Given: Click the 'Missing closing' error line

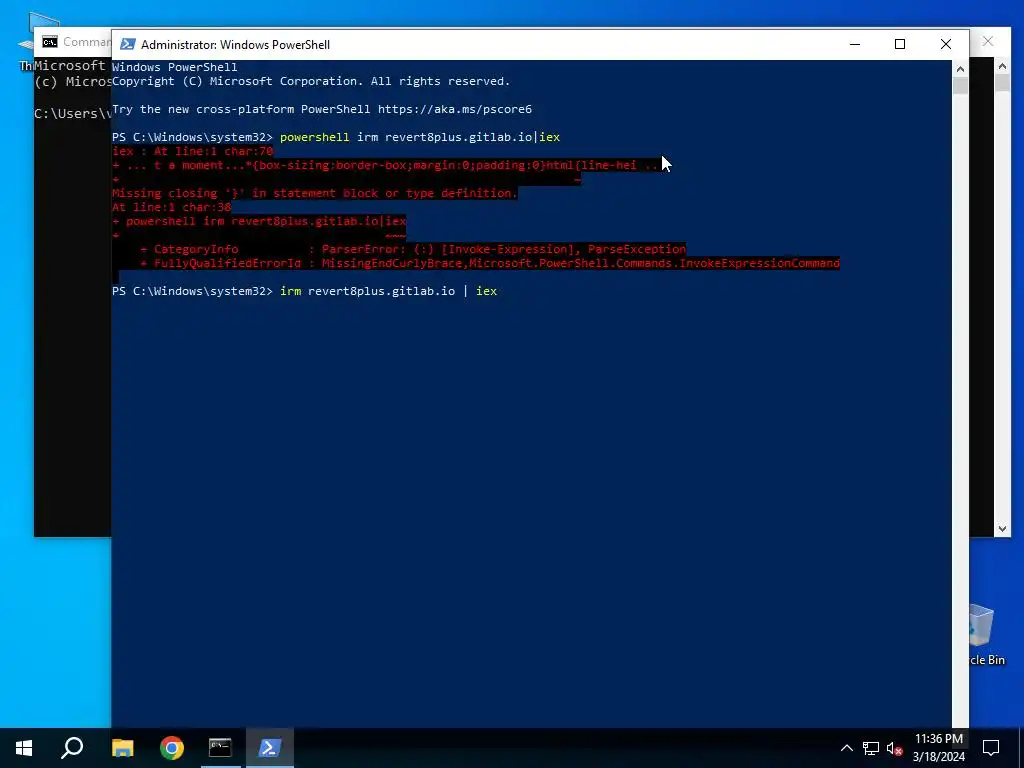Looking at the screenshot, I should [x=315, y=193].
